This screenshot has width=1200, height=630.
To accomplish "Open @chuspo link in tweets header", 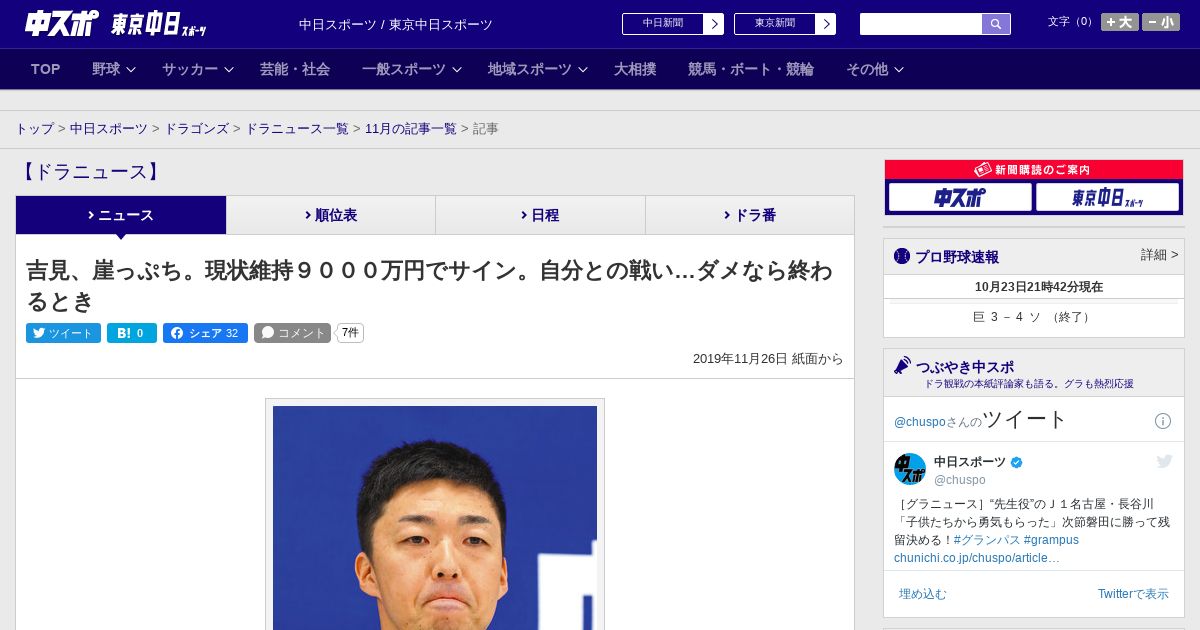I will tap(920, 422).
